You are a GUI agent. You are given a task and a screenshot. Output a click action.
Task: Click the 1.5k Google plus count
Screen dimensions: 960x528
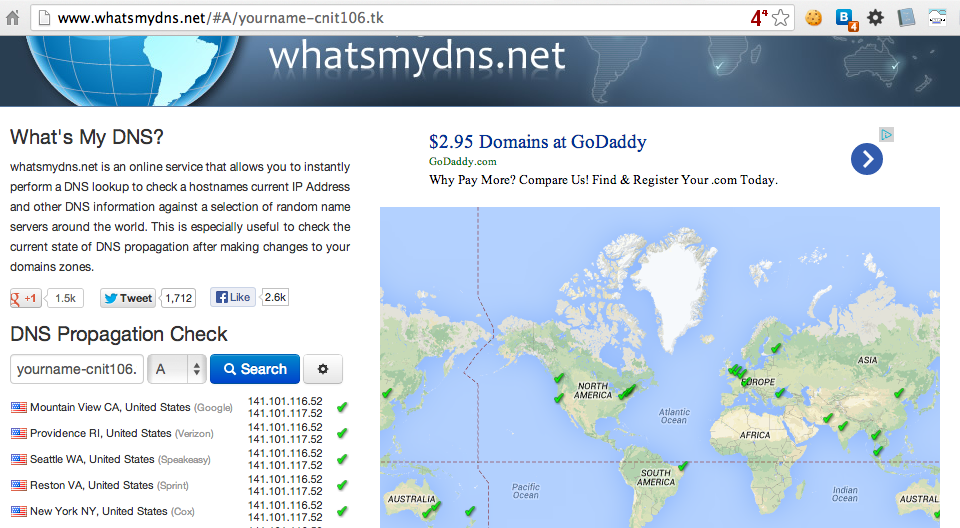tap(65, 298)
